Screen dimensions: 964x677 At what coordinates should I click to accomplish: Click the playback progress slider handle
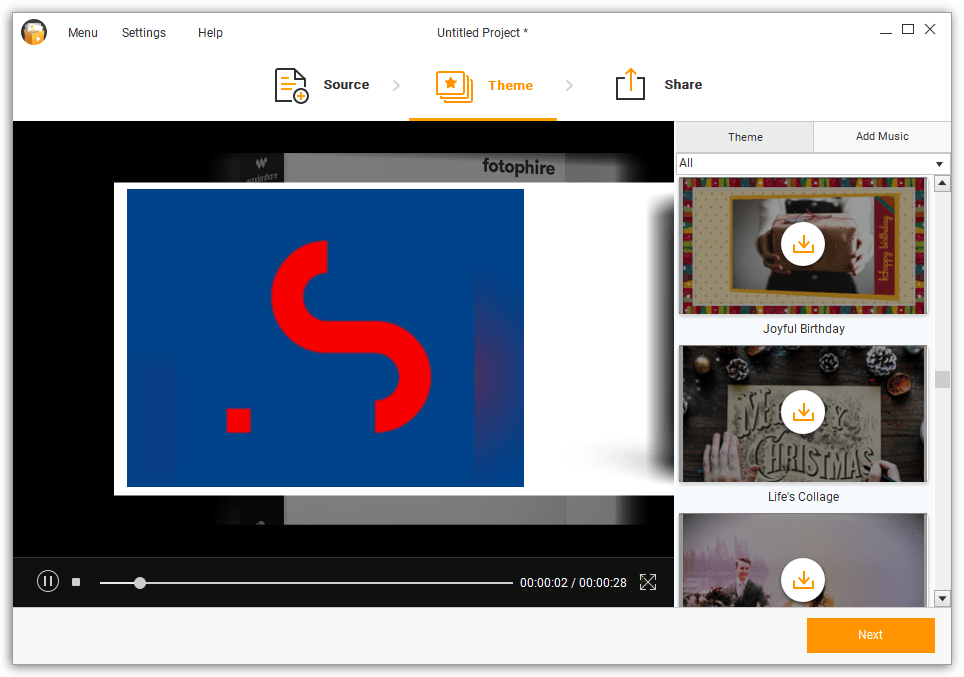coord(140,582)
